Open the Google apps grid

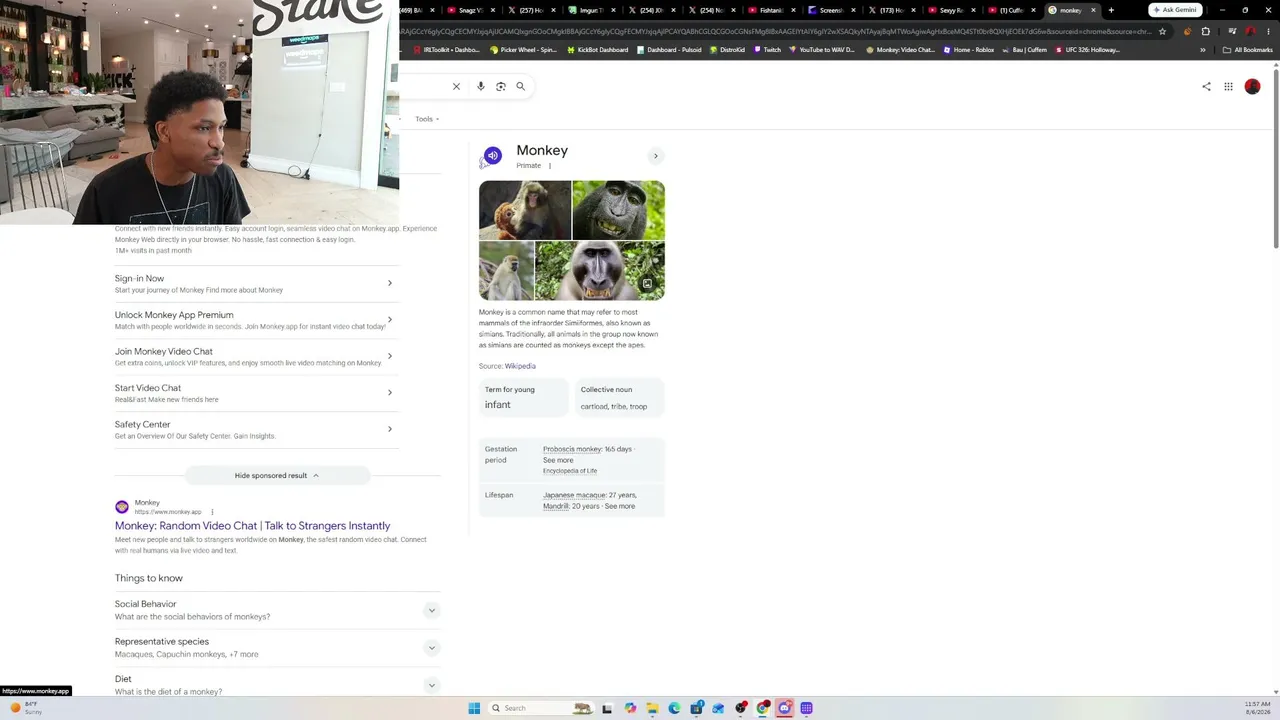(1228, 87)
